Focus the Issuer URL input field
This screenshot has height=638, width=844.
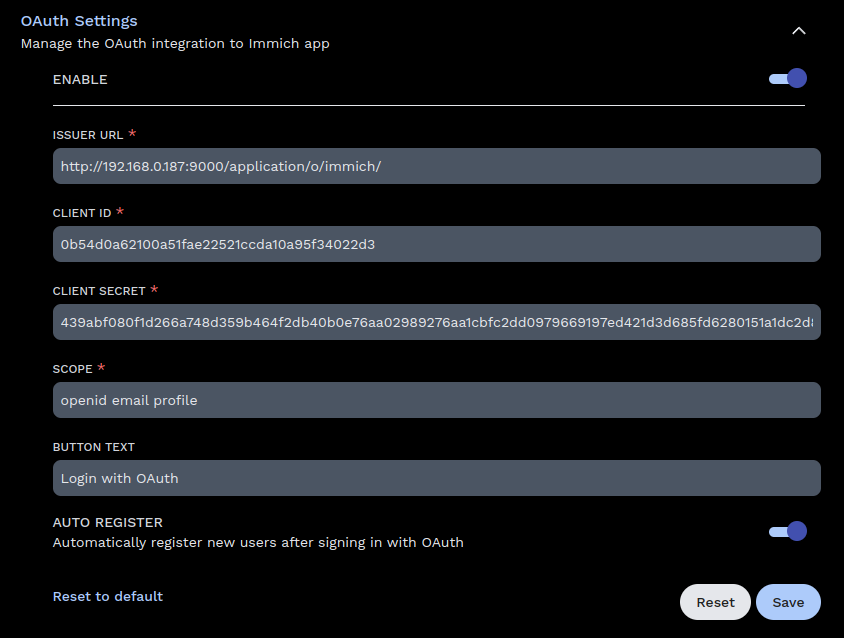coord(435,166)
